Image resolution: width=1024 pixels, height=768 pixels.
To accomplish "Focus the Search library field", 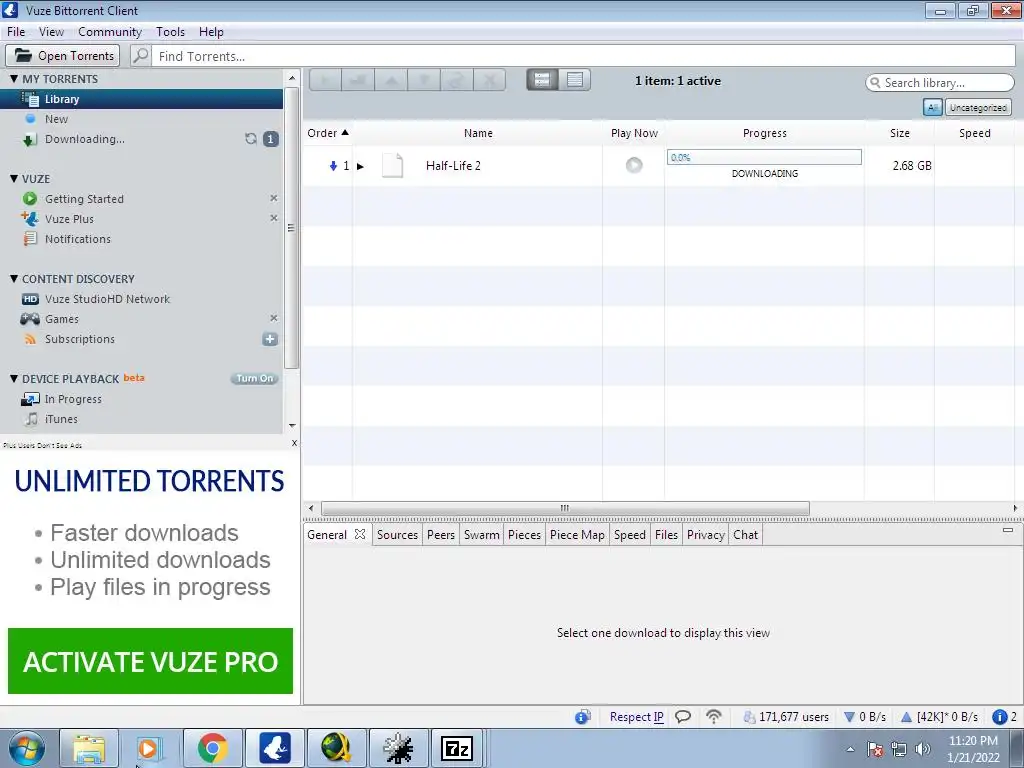I will [940, 83].
